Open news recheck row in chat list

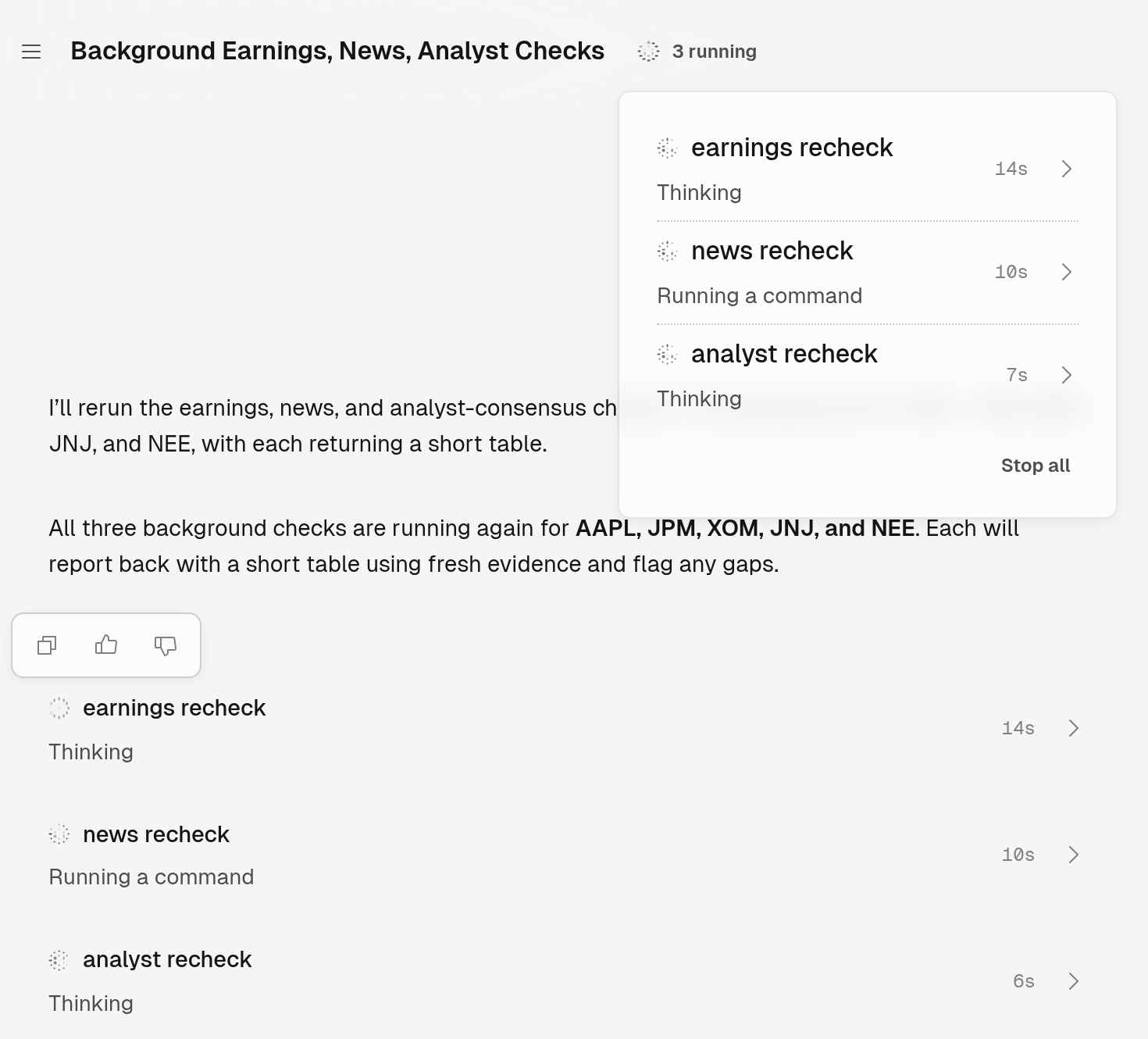[x=565, y=855]
